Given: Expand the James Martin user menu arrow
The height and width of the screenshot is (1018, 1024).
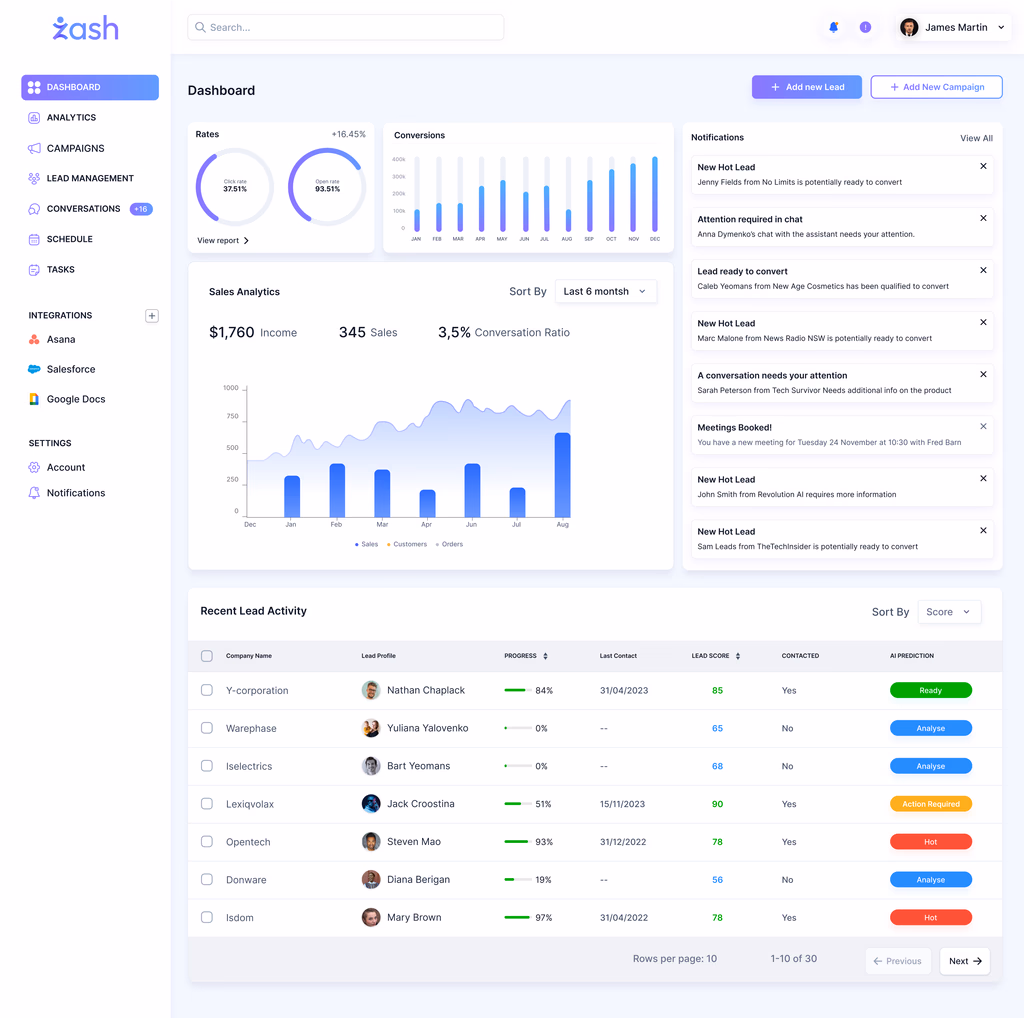Looking at the screenshot, I should pyautogui.click(x=1001, y=27).
